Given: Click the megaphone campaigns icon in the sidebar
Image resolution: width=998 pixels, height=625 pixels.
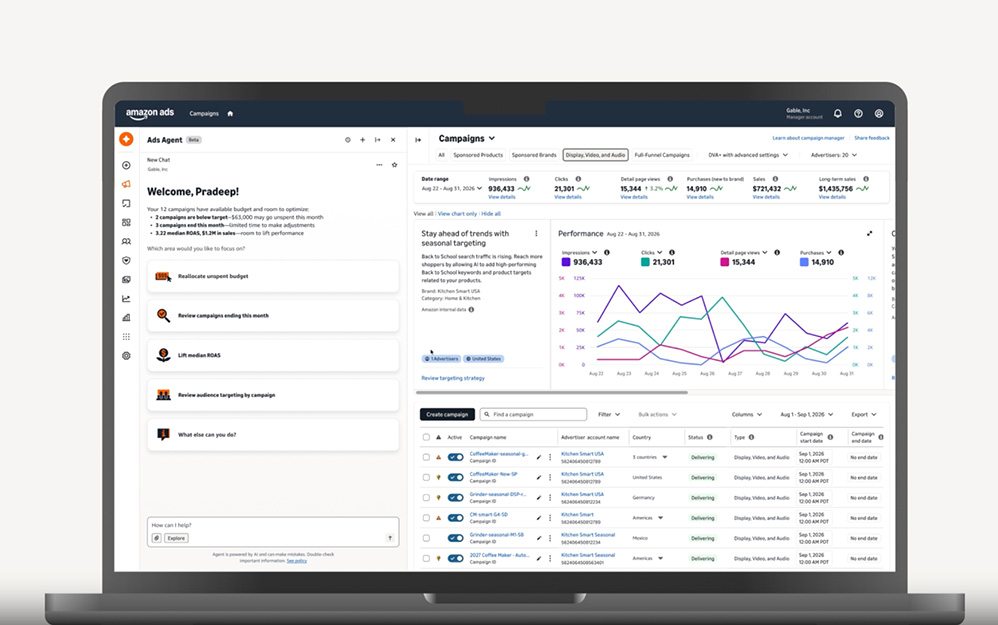Looking at the screenshot, I should click(126, 184).
